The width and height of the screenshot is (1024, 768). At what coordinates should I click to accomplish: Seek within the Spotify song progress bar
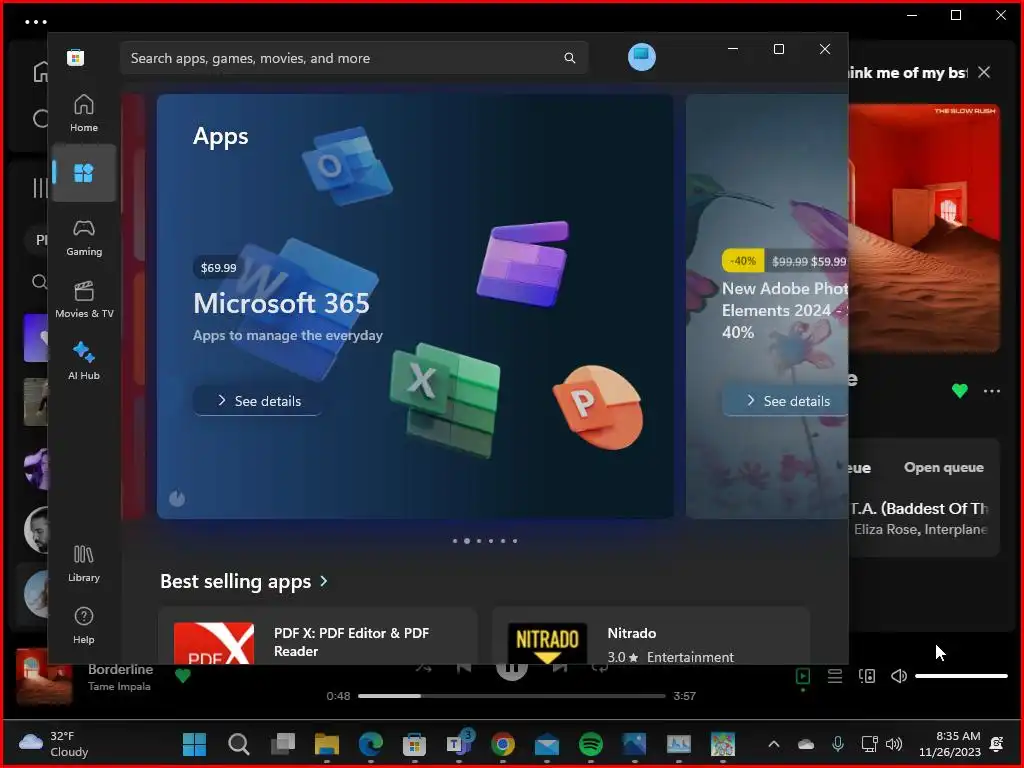tap(511, 696)
